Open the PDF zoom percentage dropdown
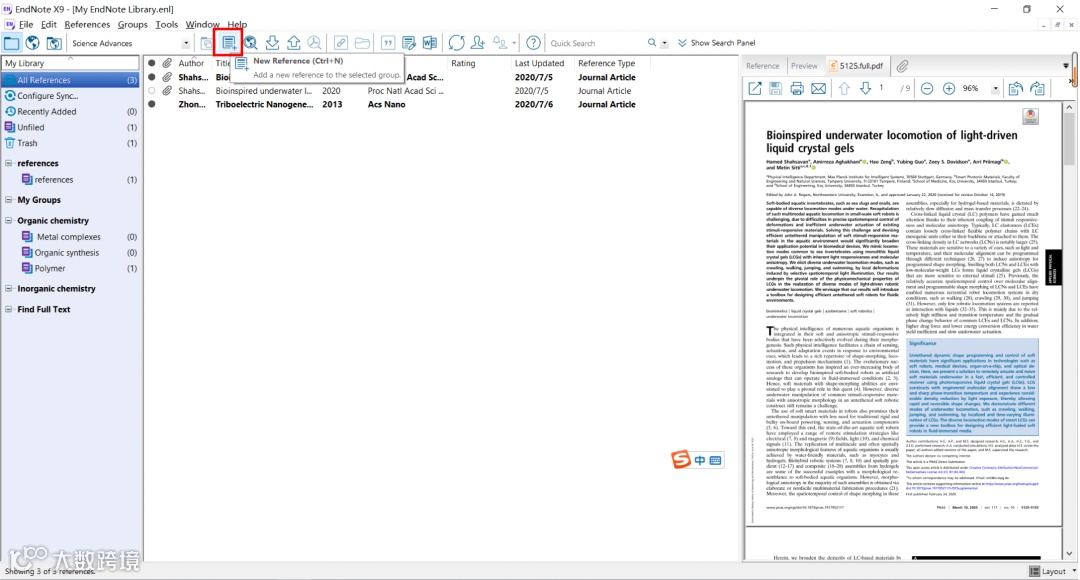The width and height of the screenshot is (1080, 580). 995,88
